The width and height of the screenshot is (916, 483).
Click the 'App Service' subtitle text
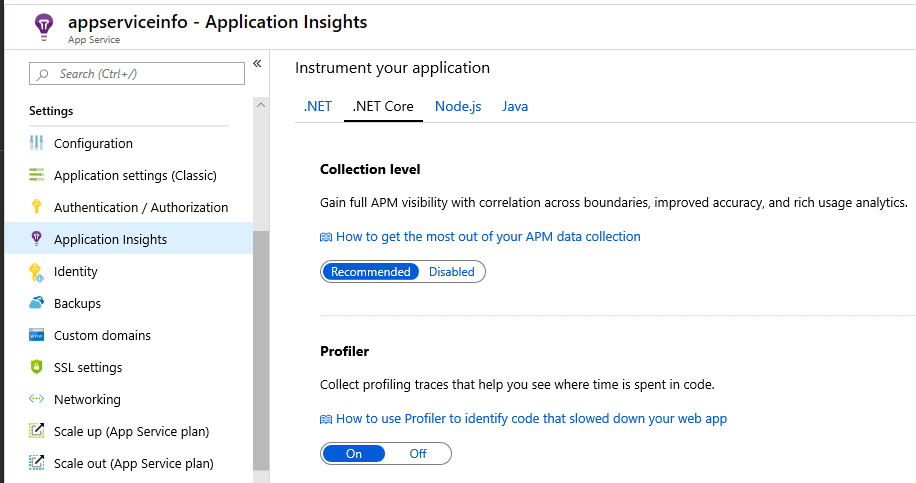[93, 40]
